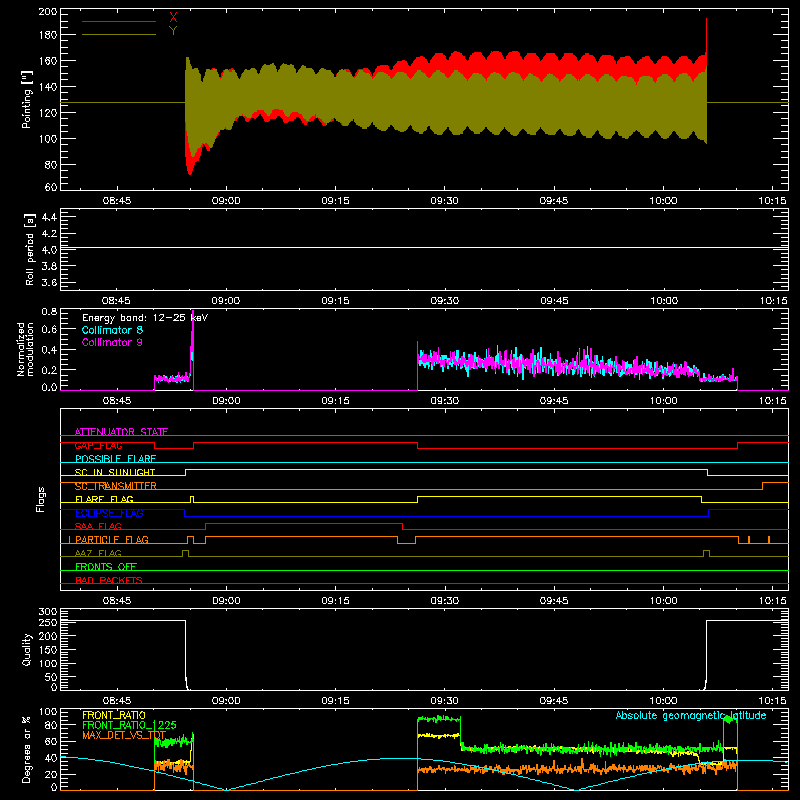Screen dimensions: 800x800
Task: Click the ATTENUATOR_STATE flag label
Action: click(x=121, y=432)
